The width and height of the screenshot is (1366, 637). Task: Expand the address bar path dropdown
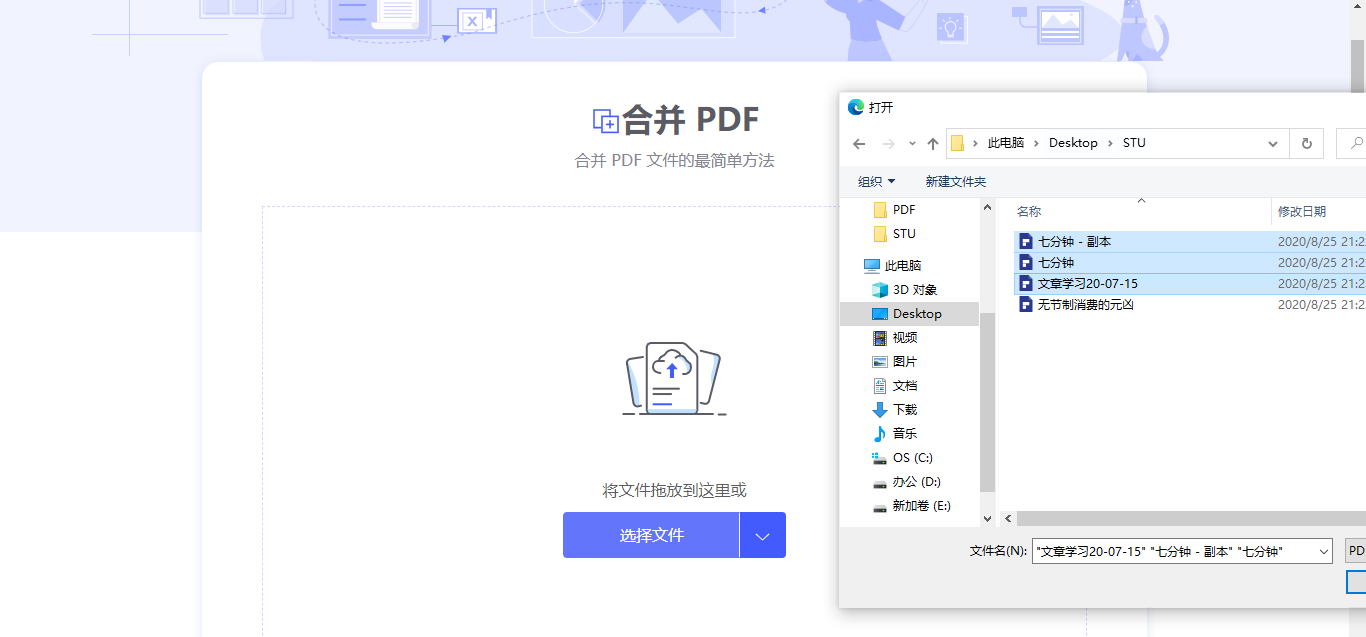click(1273, 144)
